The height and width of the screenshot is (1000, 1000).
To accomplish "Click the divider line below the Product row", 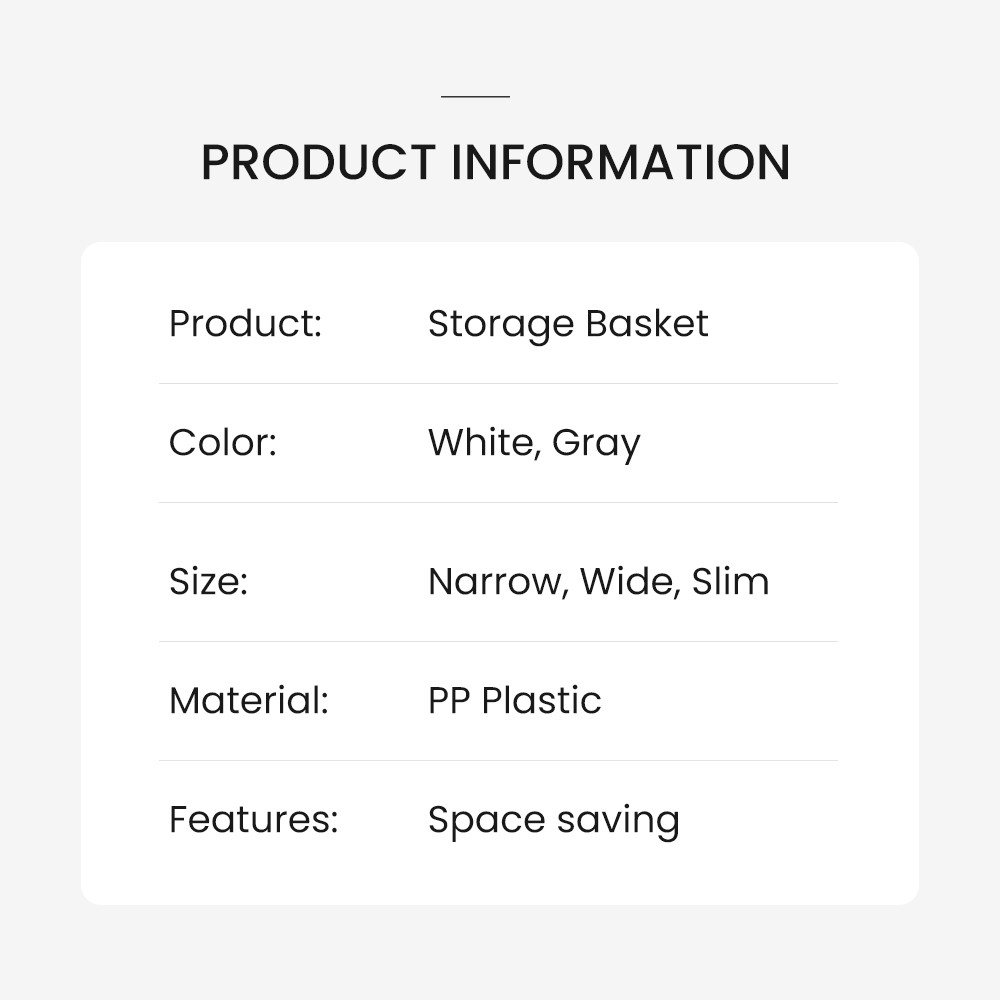I will pyautogui.click(x=498, y=383).
